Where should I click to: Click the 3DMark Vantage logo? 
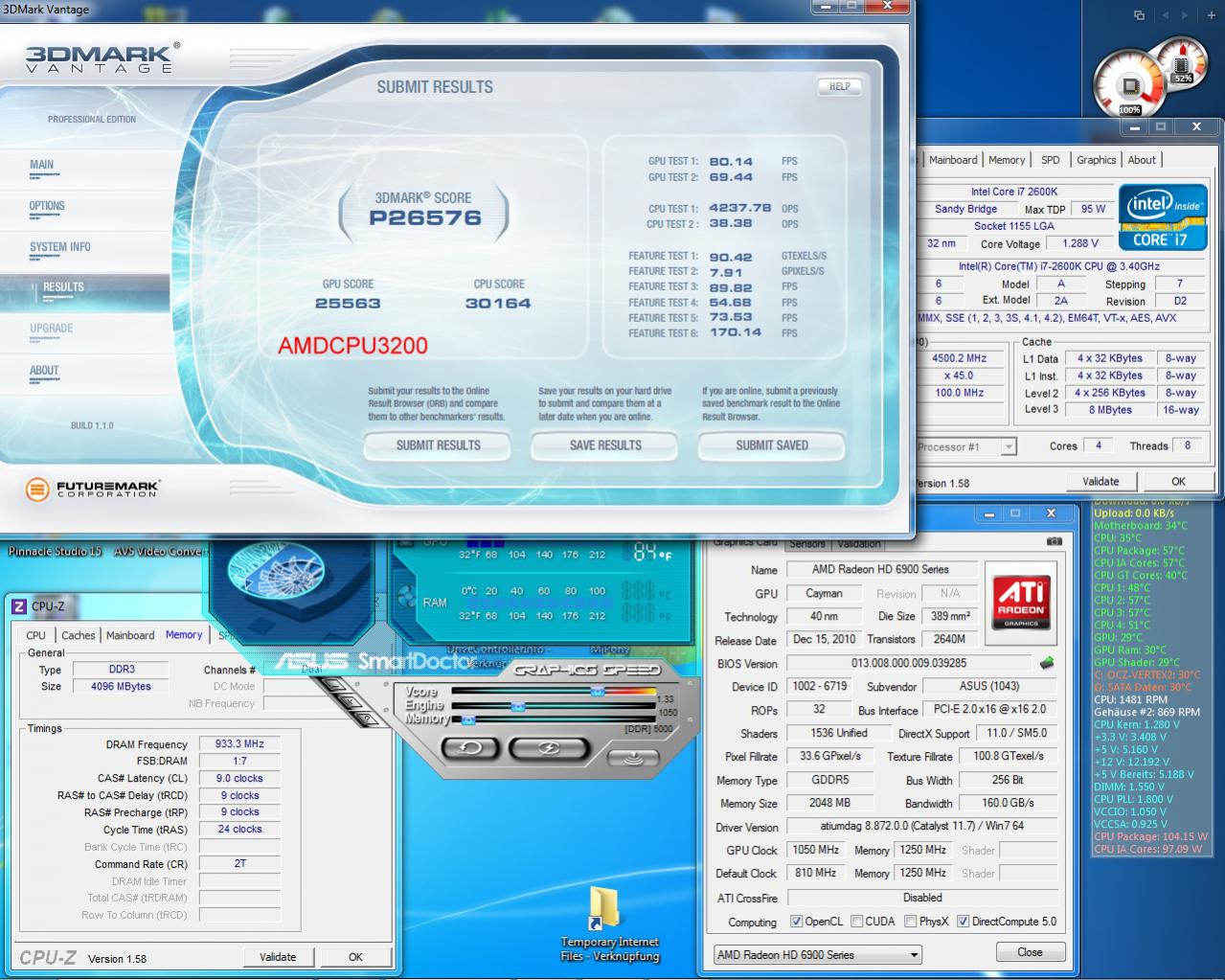(102, 58)
